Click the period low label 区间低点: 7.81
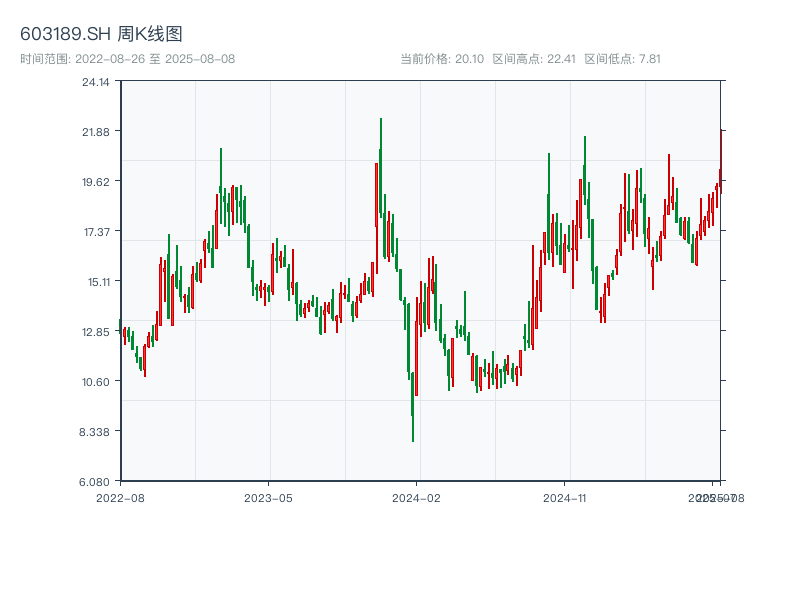 coord(622,59)
